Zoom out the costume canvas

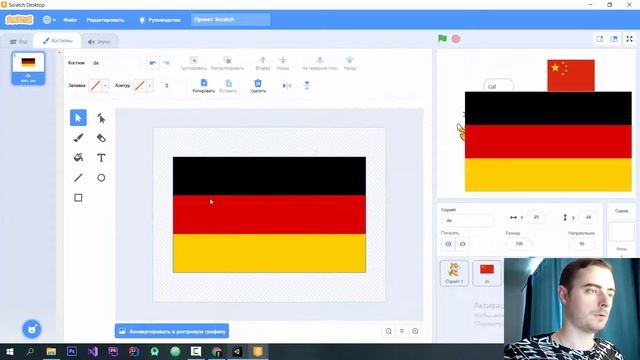point(389,331)
